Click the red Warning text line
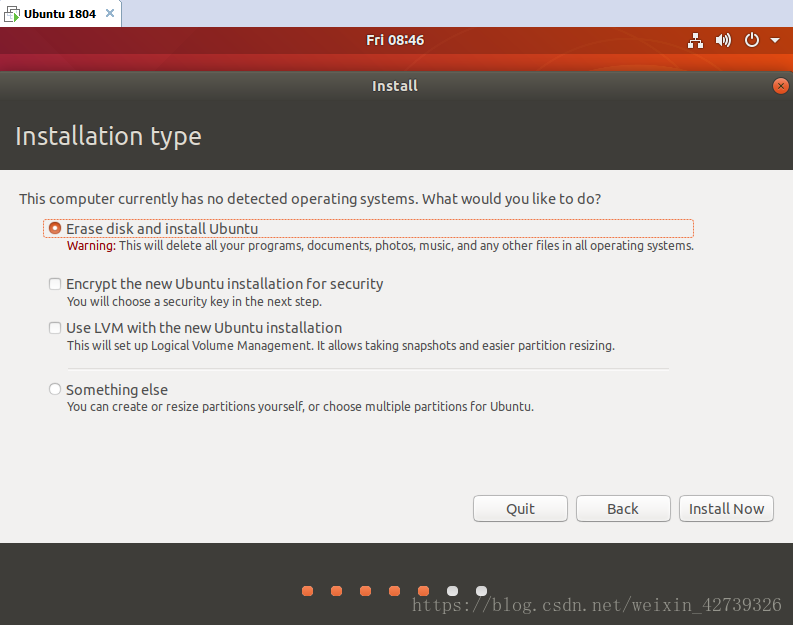 click(x=380, y=246)
